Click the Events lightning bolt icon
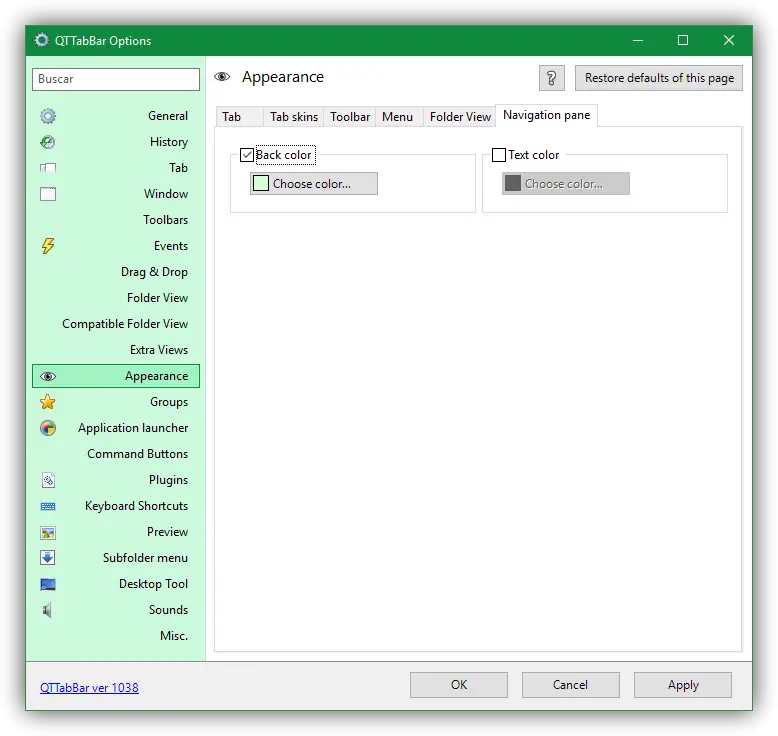This screenshot has width=778, height=736. (x=48, y=246)
